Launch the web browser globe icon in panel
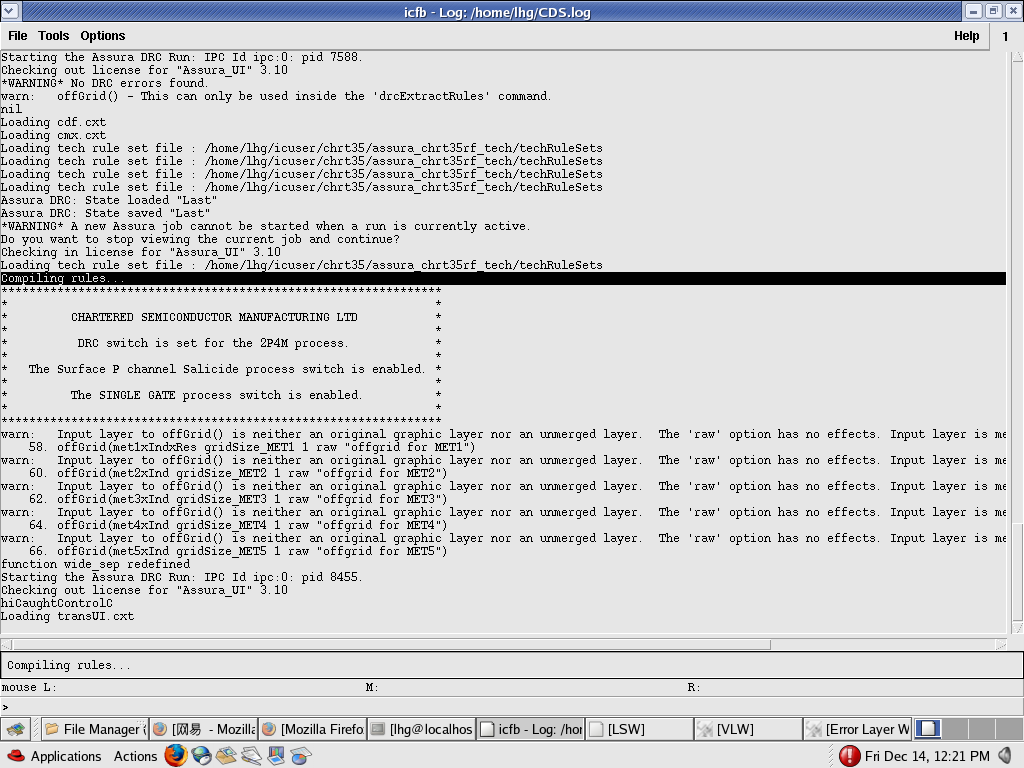The image size is (1024, 768). coord(201,756)
